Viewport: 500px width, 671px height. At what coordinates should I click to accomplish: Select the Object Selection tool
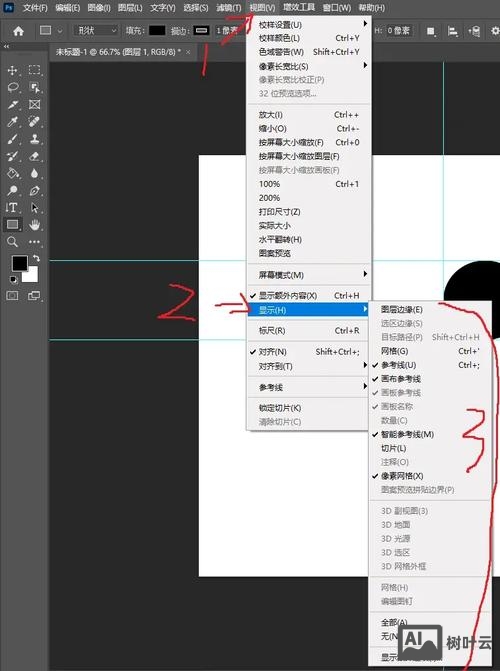tap(34, 87)
